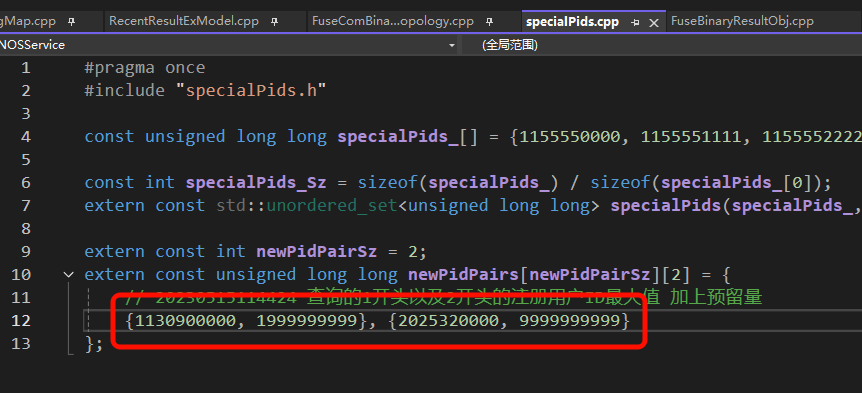Pin icon on the gMap.cpp tab
862x393 pixels.
tap(71, 22)
